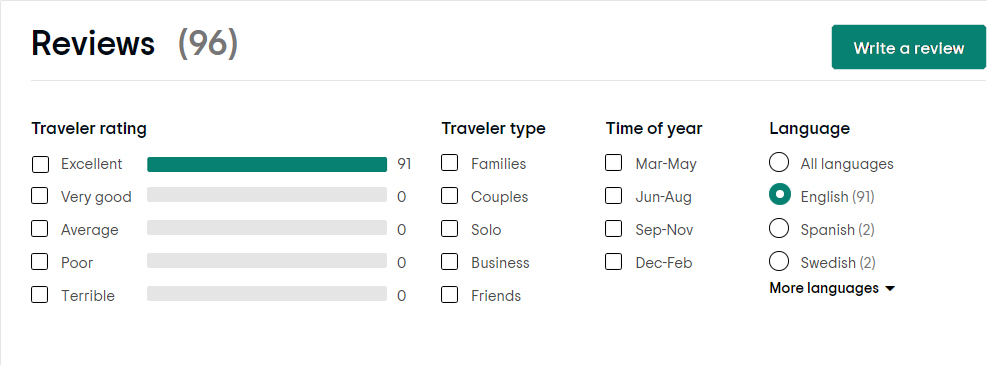This screenshot has width=987, height=365.
Task: Tick the Jun-Aug checkbox
Action: tap(614, 196)
